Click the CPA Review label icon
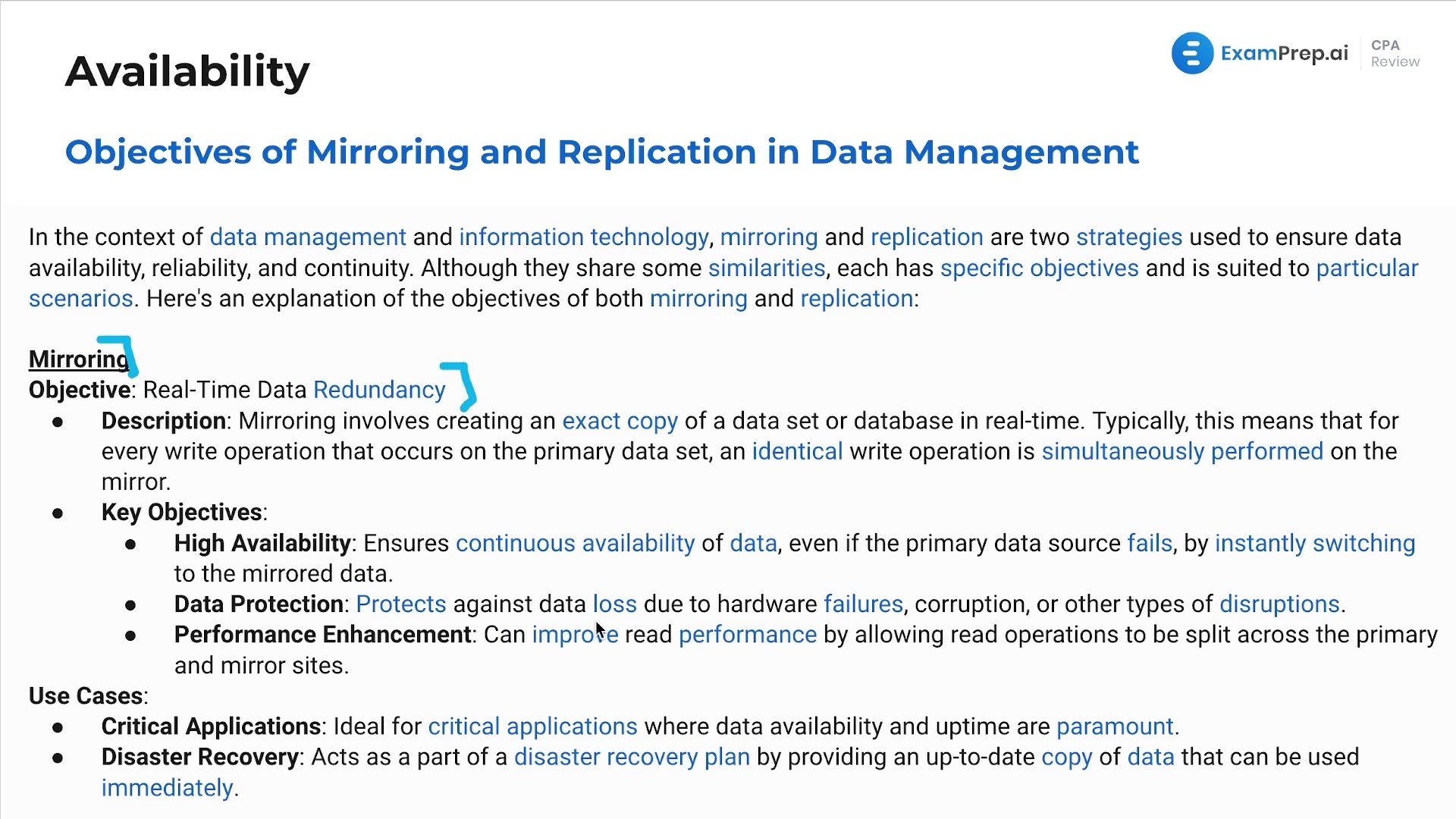Screen dimensions: 1456x819 [1394, 54]
